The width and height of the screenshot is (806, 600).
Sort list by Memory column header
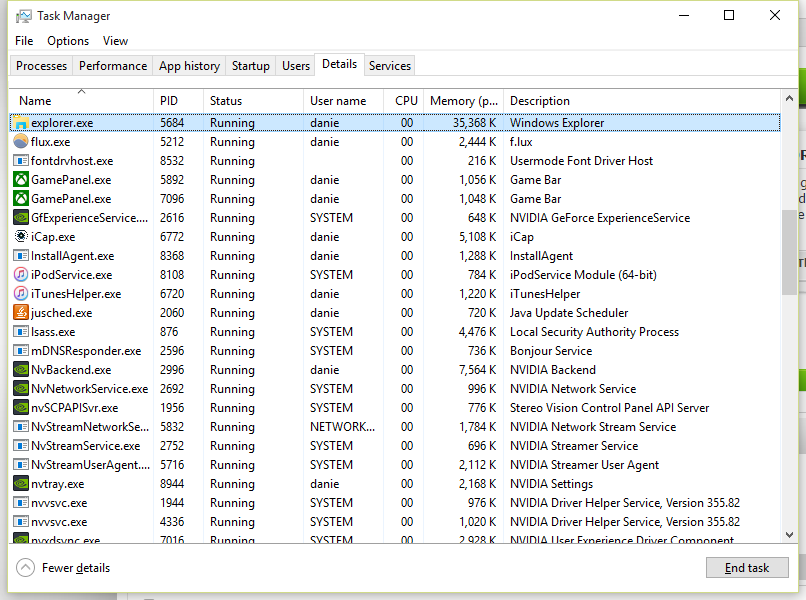tap(463, 101)
